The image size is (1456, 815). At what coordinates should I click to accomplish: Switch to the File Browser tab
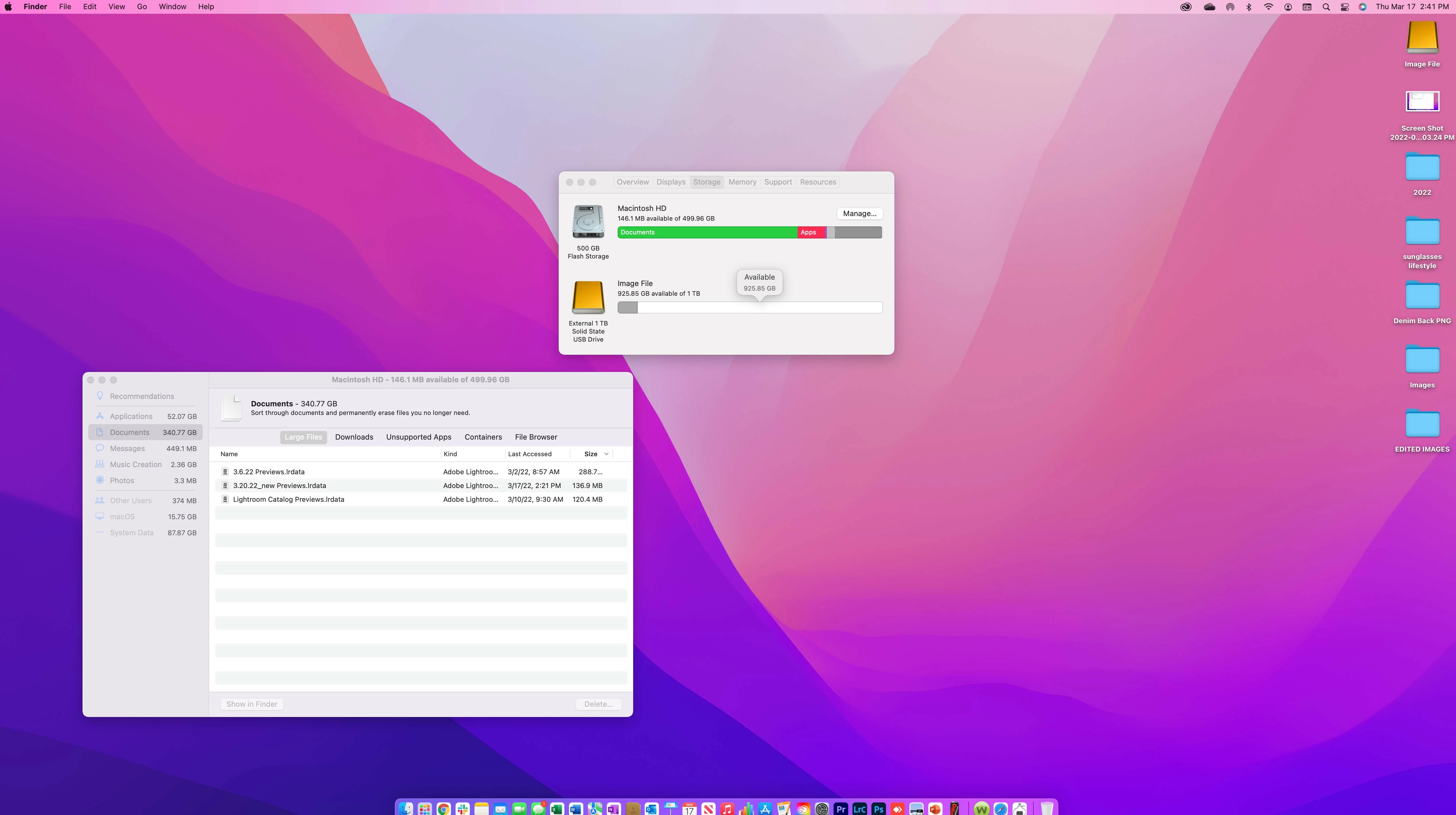[x=536, y=437]
